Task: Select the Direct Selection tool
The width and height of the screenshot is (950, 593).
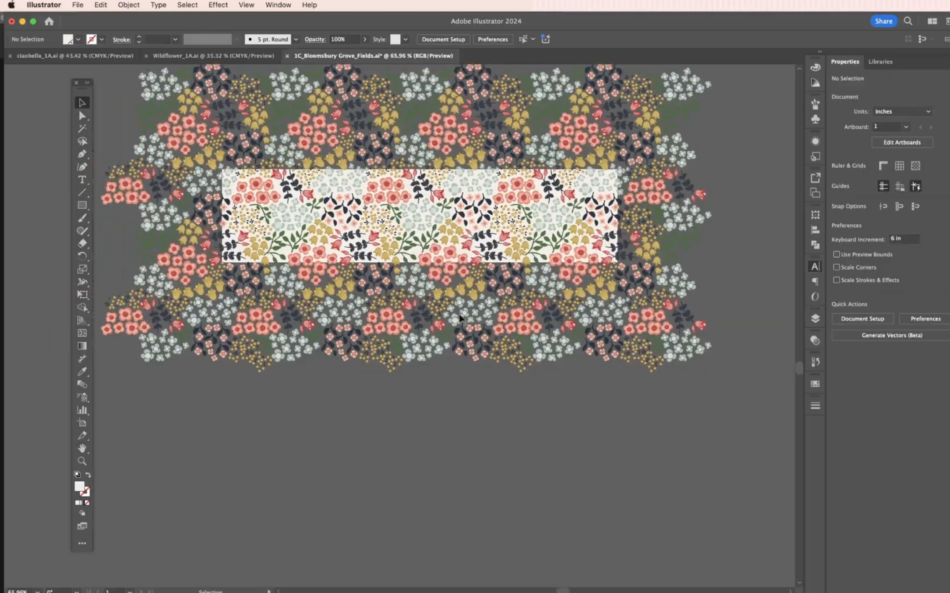Action: (82, 116)
